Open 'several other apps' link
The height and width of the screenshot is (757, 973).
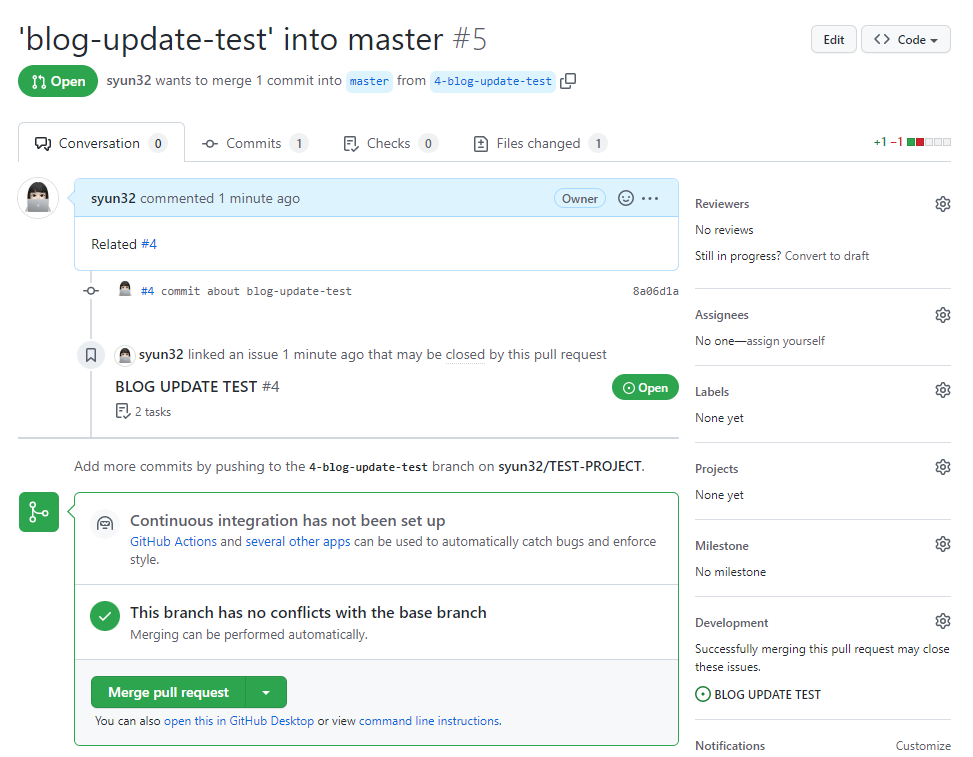[298, 541]
